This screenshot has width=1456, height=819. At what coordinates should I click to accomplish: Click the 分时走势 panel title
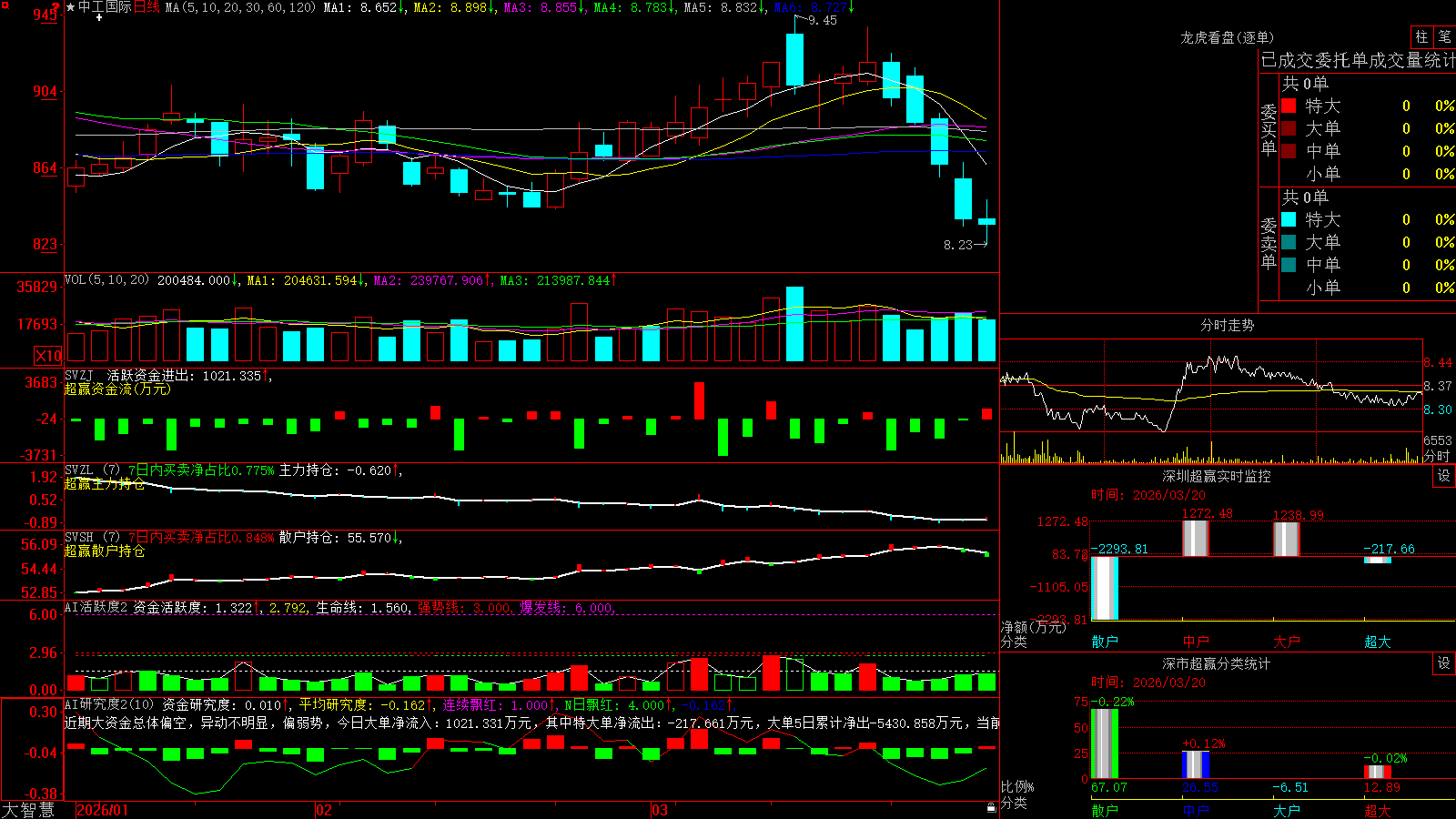coord(1227,325)
